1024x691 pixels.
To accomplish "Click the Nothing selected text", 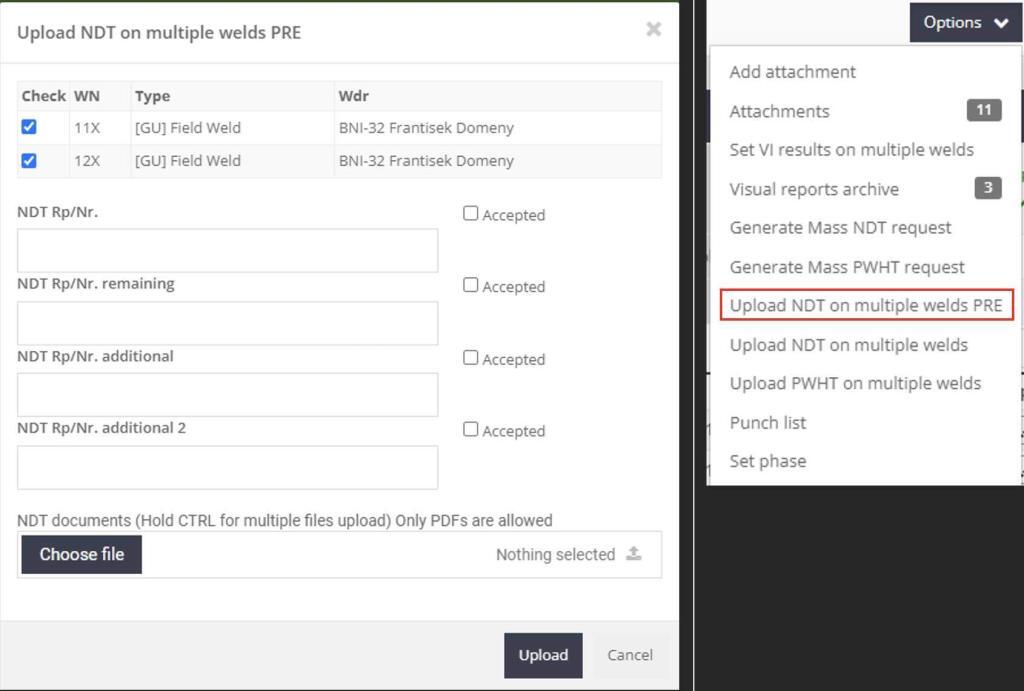I will (x=555, y=554).
